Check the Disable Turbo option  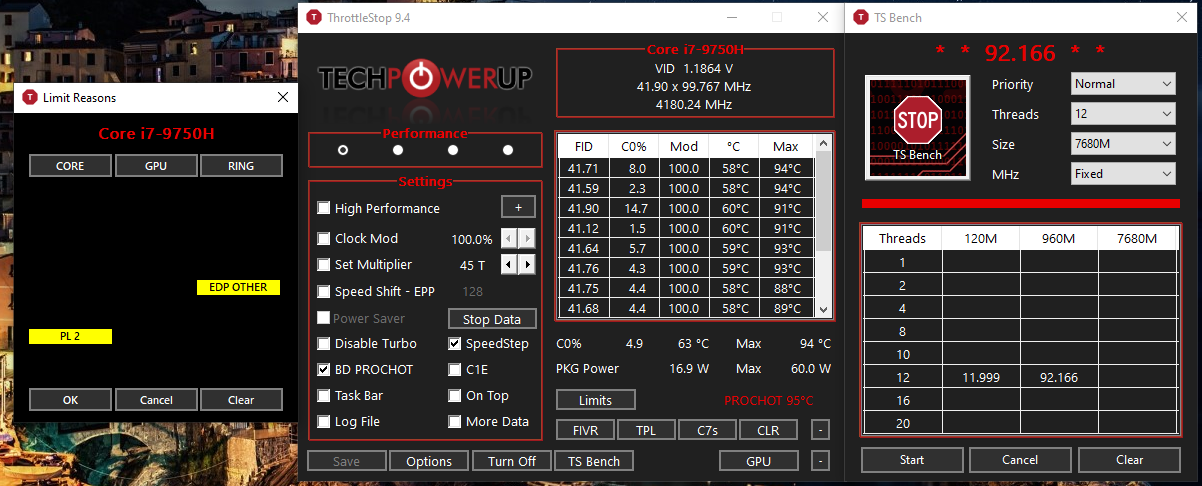tap(323, 343)
